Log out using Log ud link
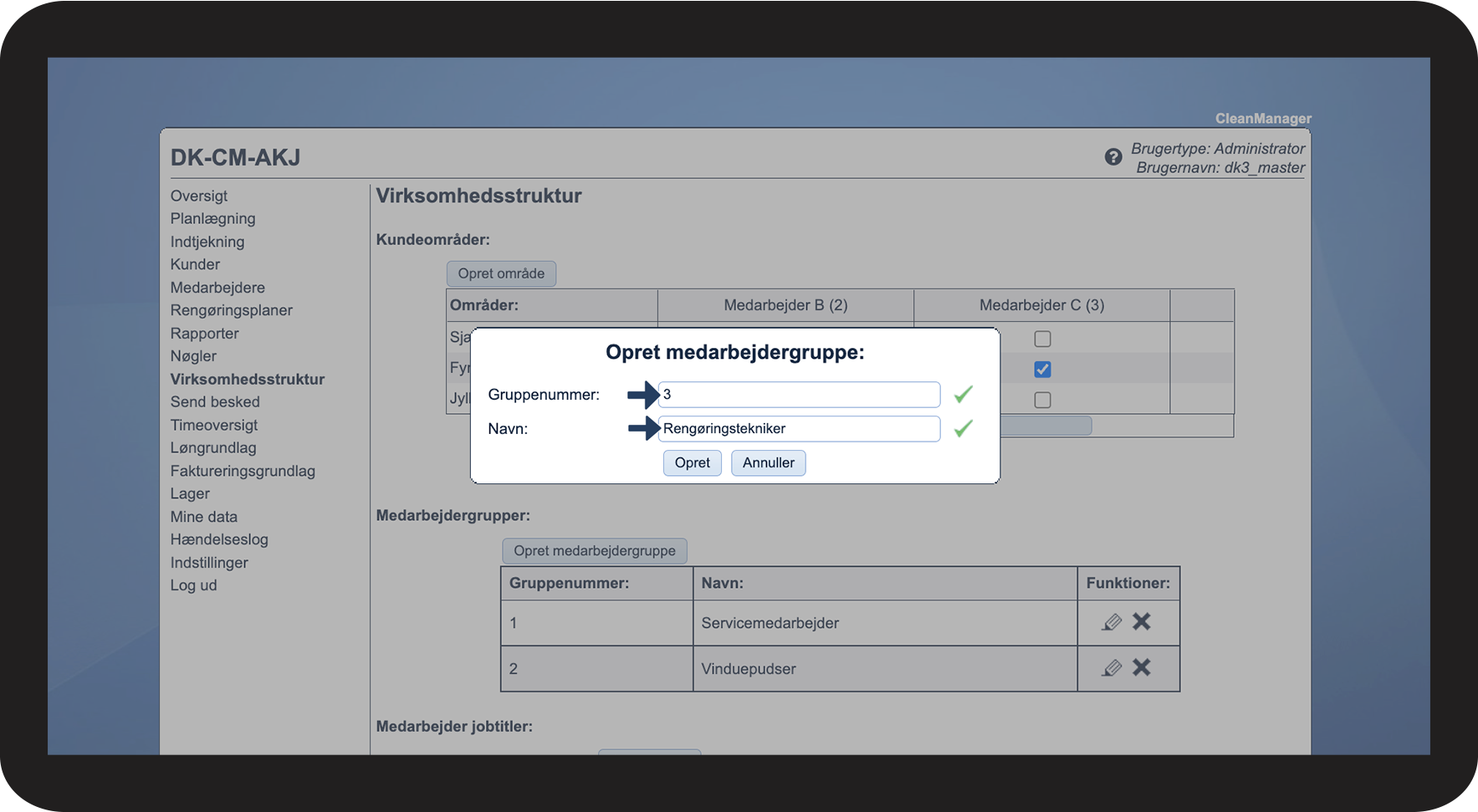 coord(193,585)
